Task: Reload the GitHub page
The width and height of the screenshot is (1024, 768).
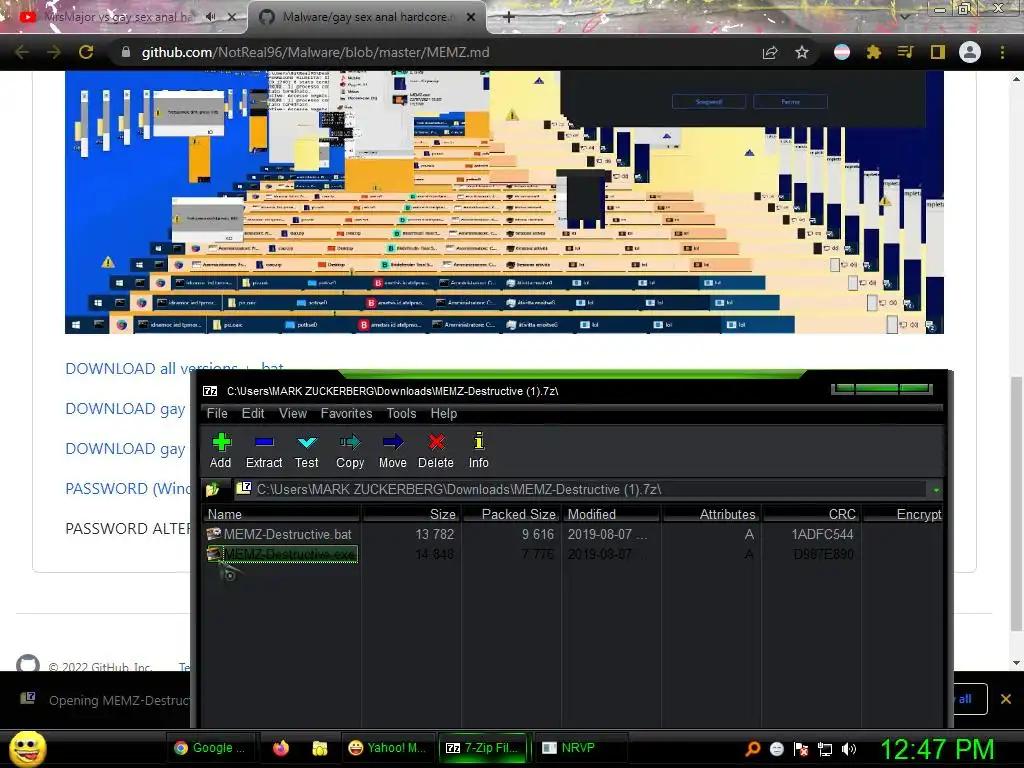Action: point(86,52)
